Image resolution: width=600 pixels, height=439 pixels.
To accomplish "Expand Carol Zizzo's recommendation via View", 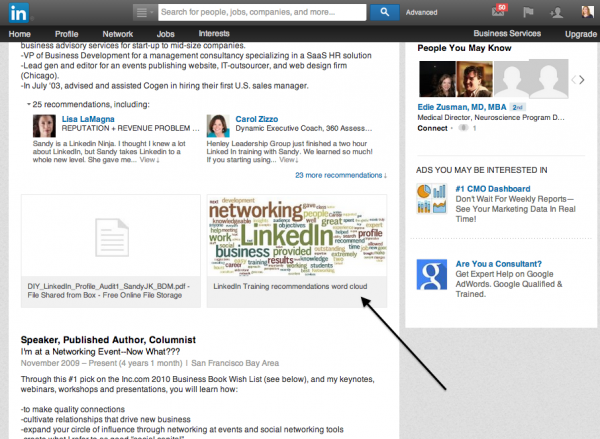I will [289, 160].
